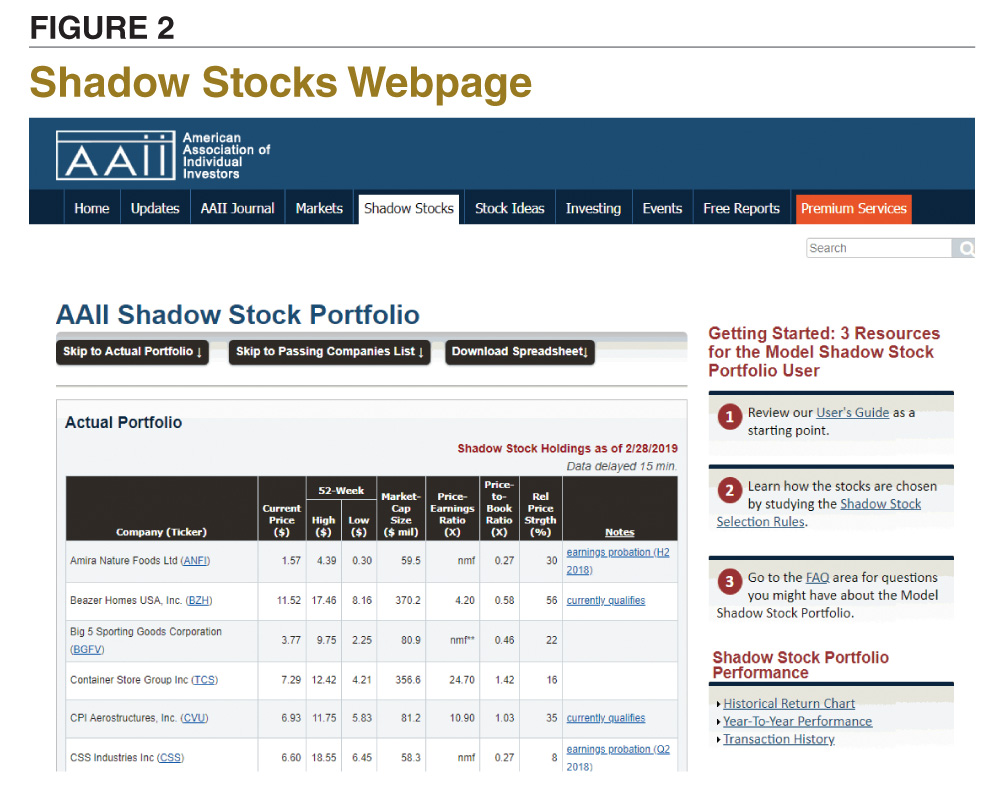Select the Stock Ideas navigation item
The image size is (998, 809).
click(509, 208)
